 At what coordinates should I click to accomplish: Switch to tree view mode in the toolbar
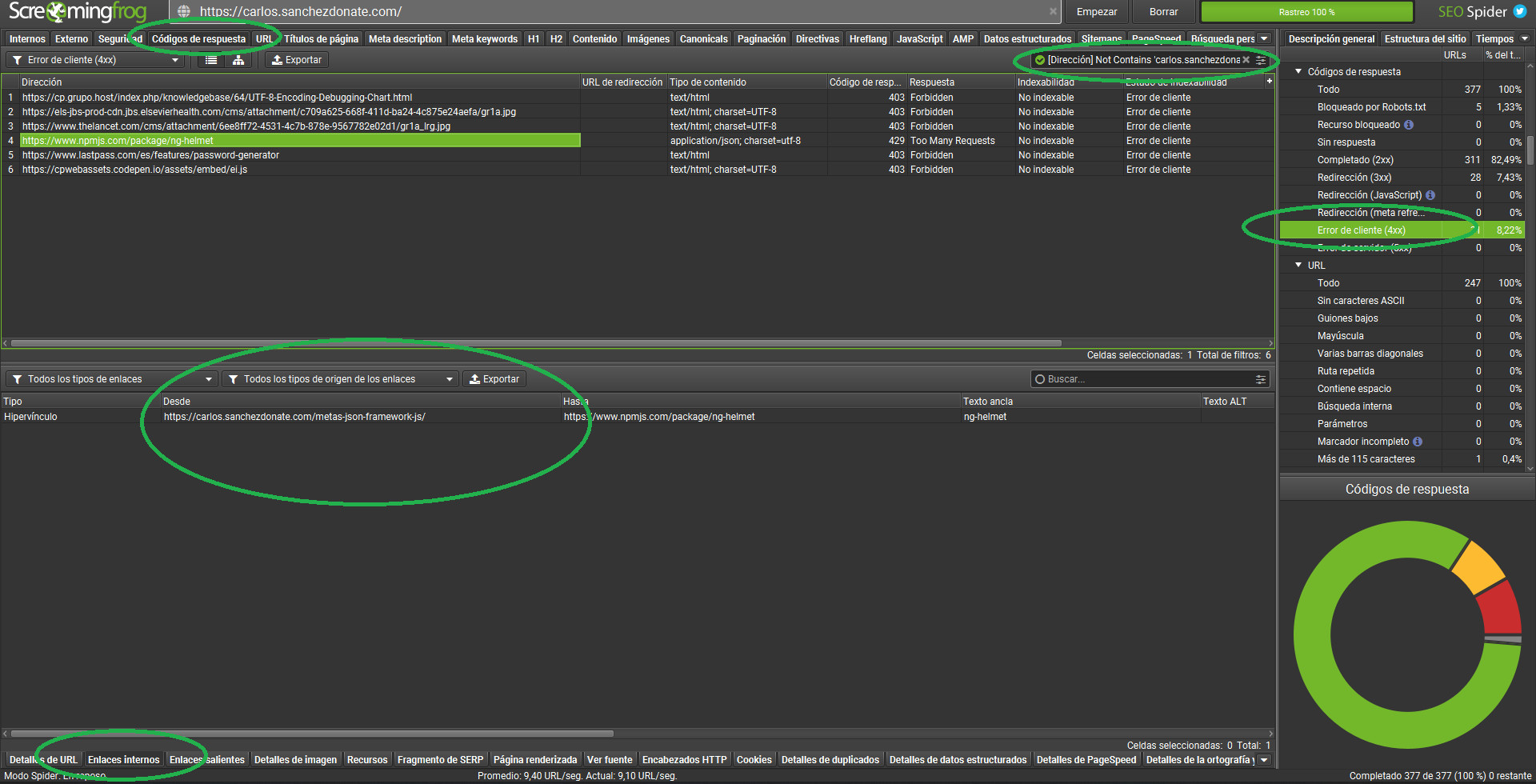pyautogui.click(x=238, y=59)
